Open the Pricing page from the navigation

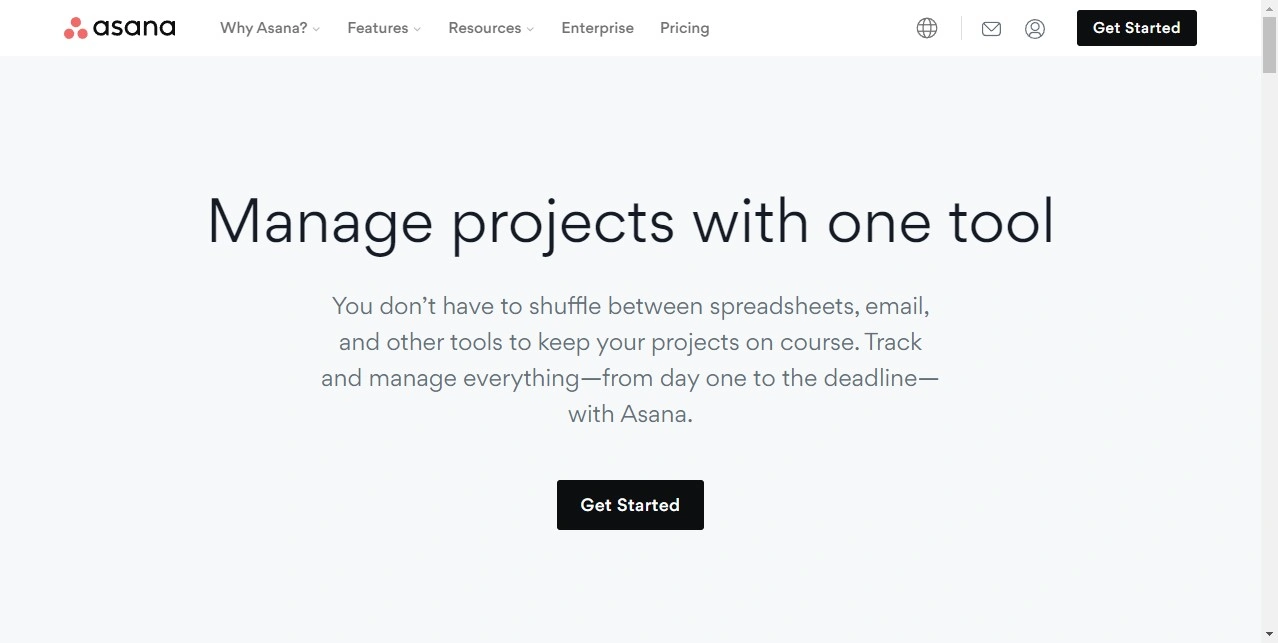pos(684,28)
